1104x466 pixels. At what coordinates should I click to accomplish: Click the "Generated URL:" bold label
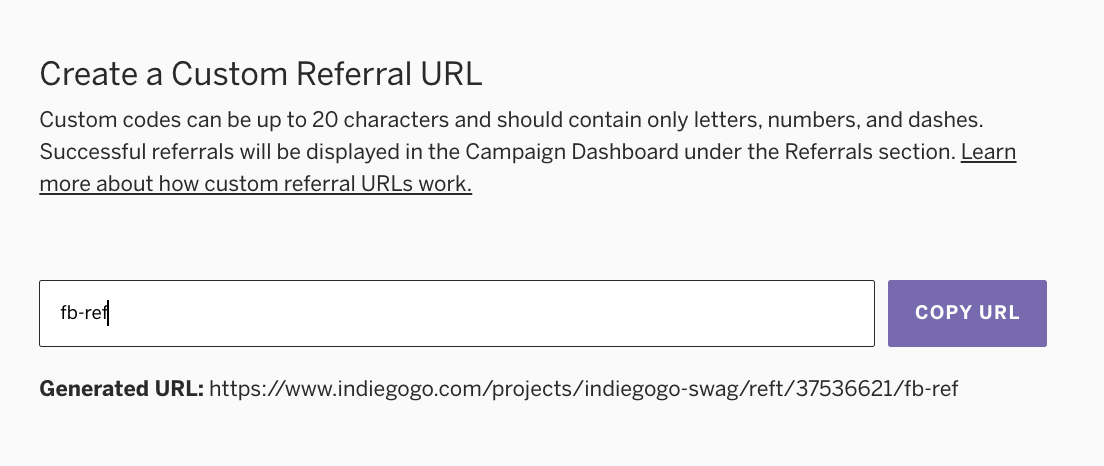tap(121, 389)
